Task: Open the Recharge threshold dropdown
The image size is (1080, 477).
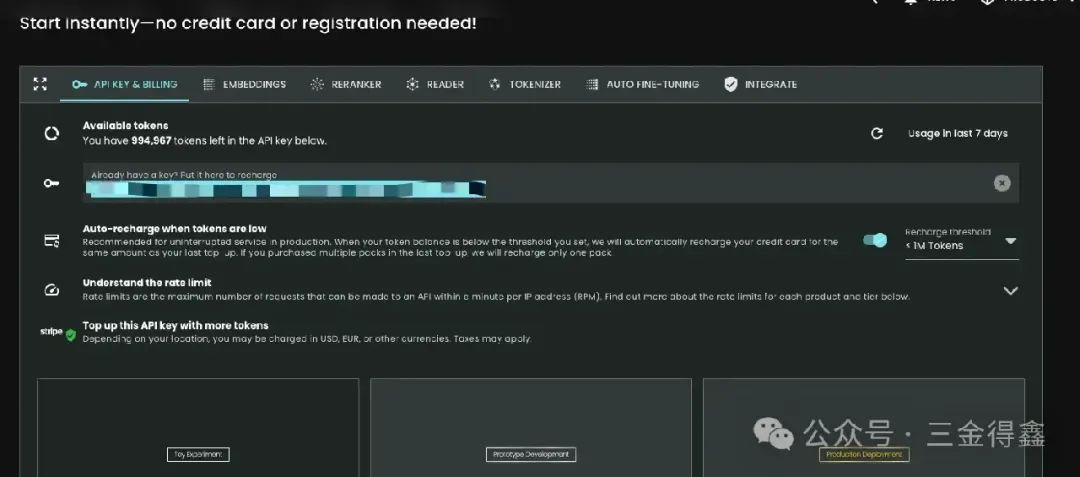Action: [961, 240]
